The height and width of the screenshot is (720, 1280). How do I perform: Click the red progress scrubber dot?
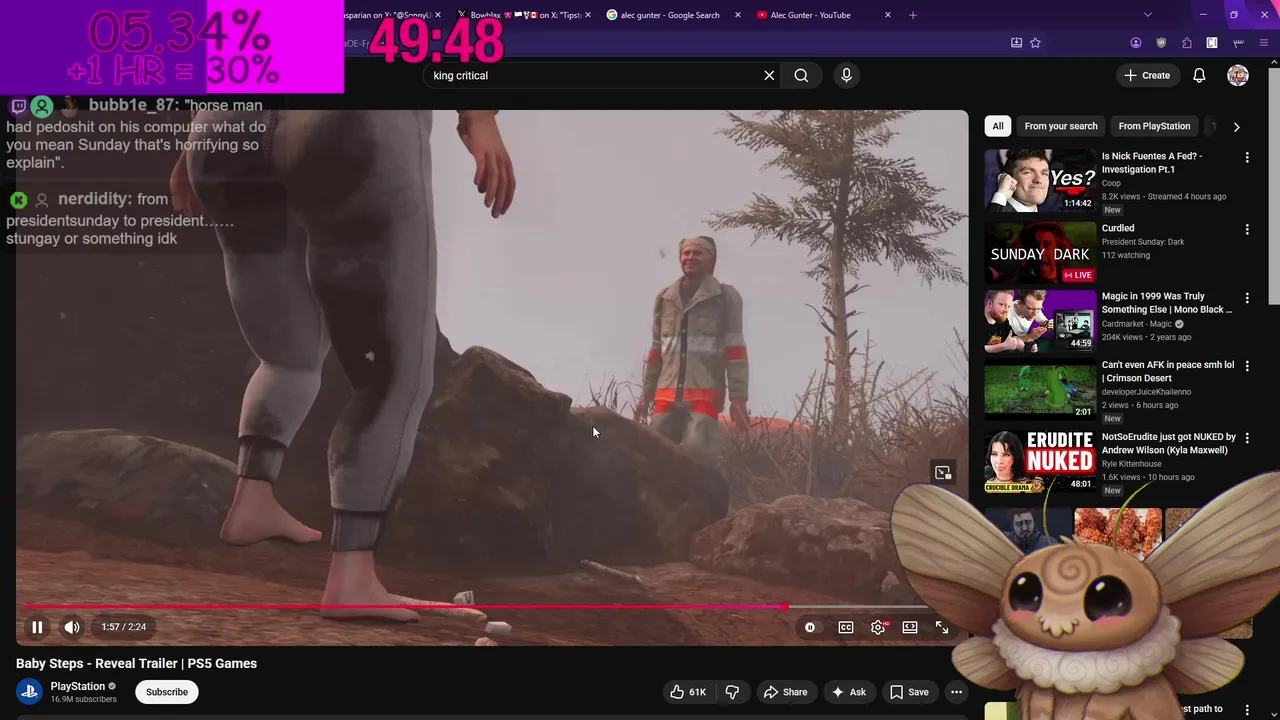785,606
